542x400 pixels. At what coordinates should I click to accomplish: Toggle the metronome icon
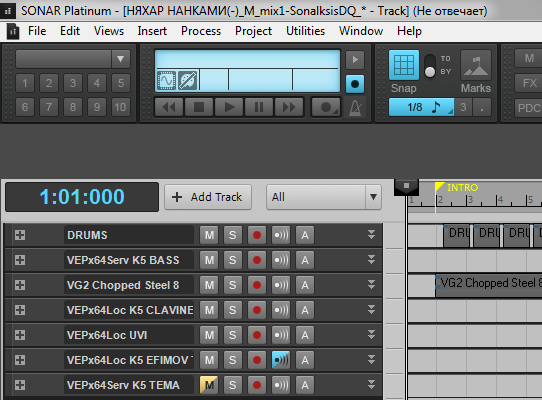tap(356, 108)
